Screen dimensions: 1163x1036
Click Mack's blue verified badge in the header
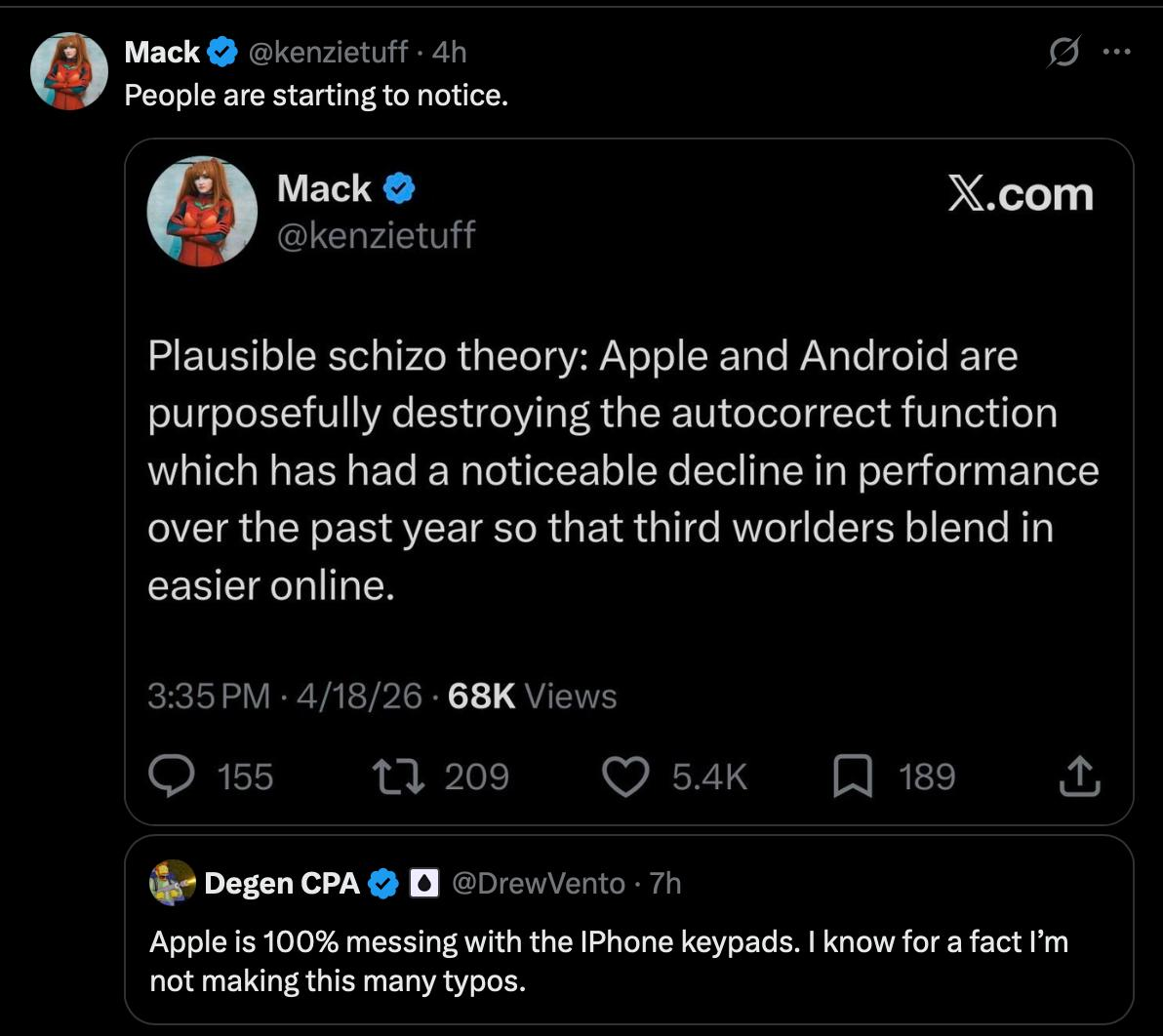coord(221,52)
